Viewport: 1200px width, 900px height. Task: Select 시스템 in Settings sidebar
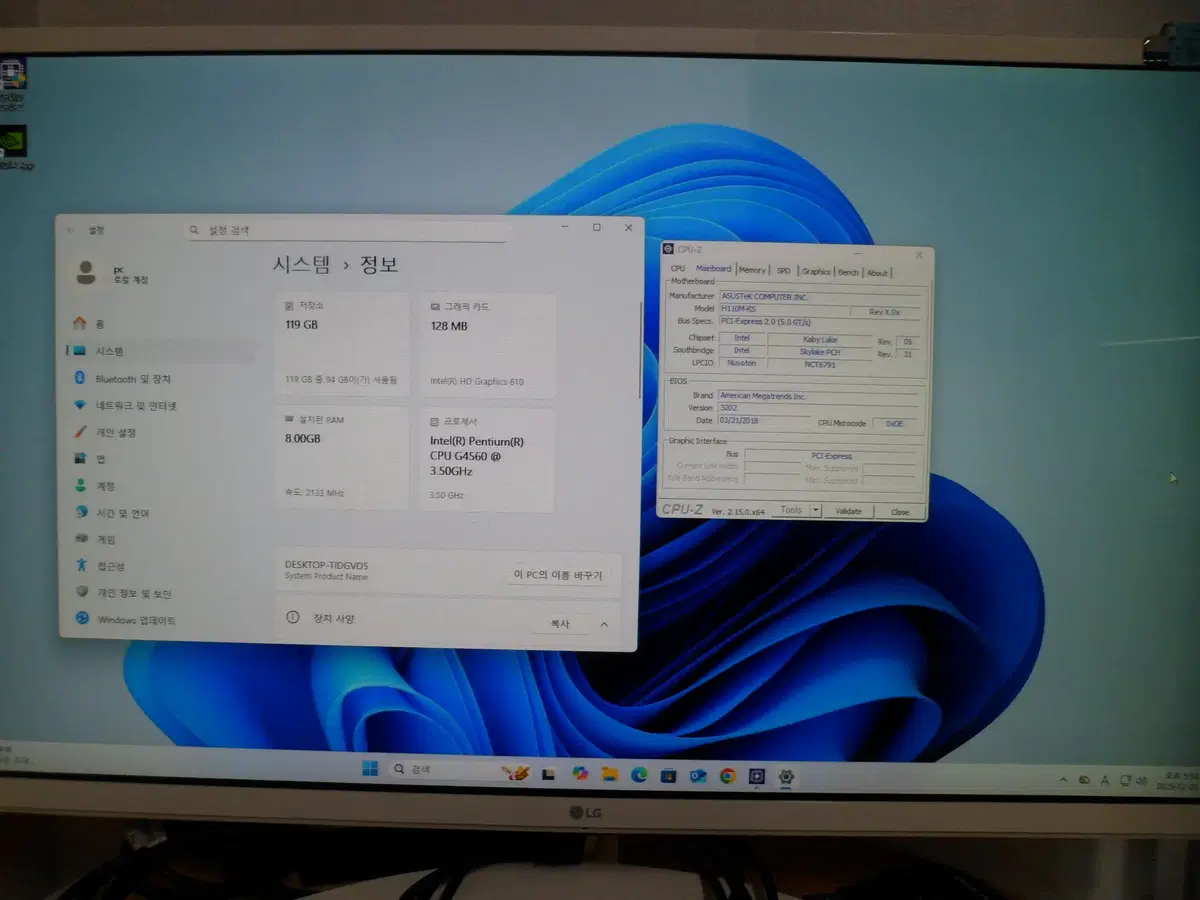pos(158,351)
